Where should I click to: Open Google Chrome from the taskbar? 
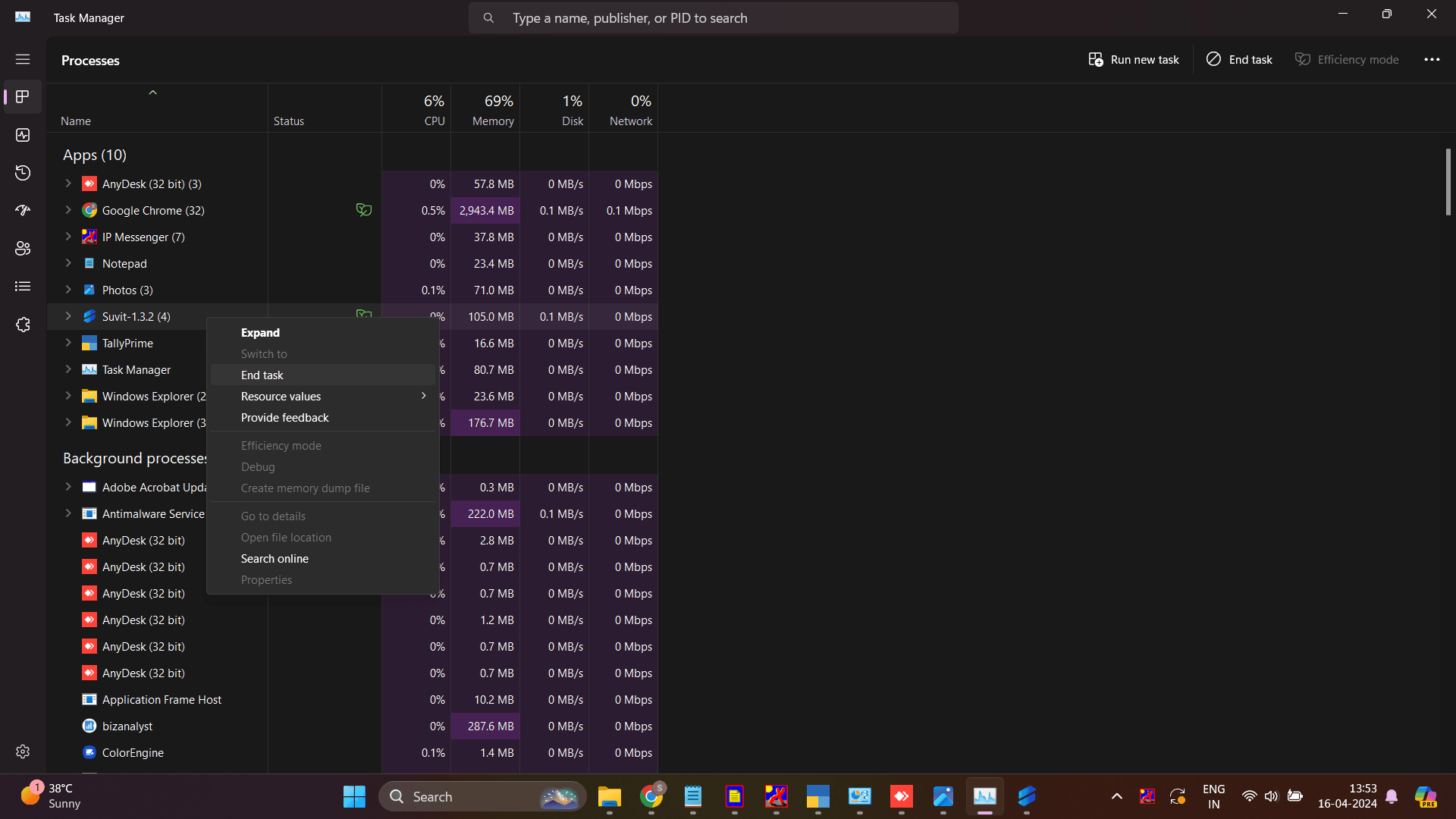click(651, 796)
